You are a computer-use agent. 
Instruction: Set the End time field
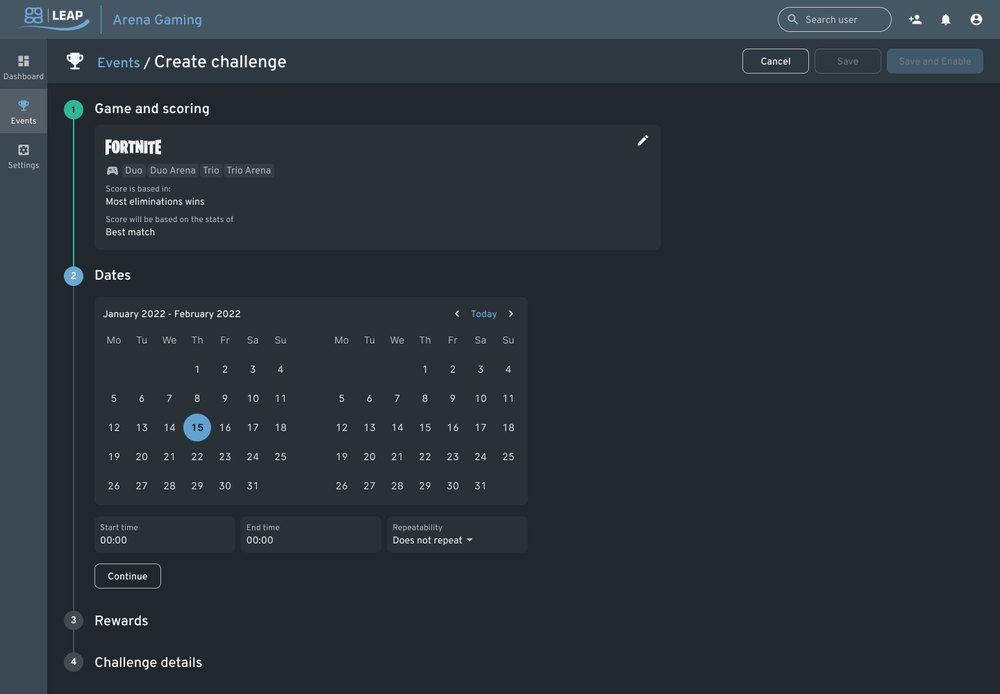[x=311, y=535]
